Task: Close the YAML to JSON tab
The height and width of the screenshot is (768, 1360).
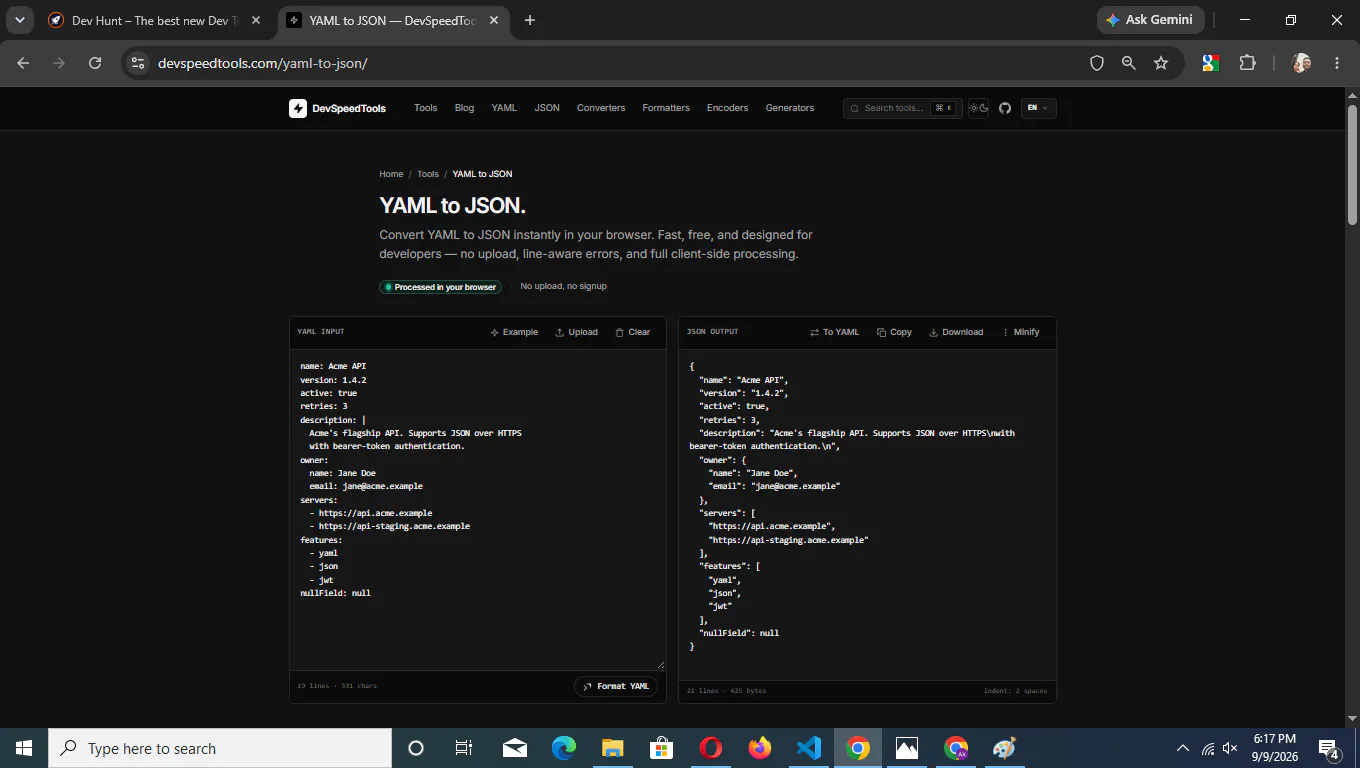Action: point(492,20)
